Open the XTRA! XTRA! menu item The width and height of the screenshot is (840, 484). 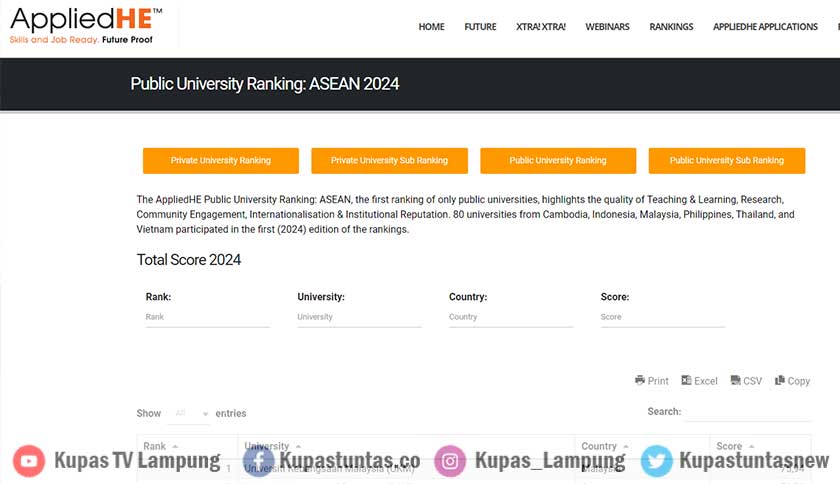[x=541, y=27]
